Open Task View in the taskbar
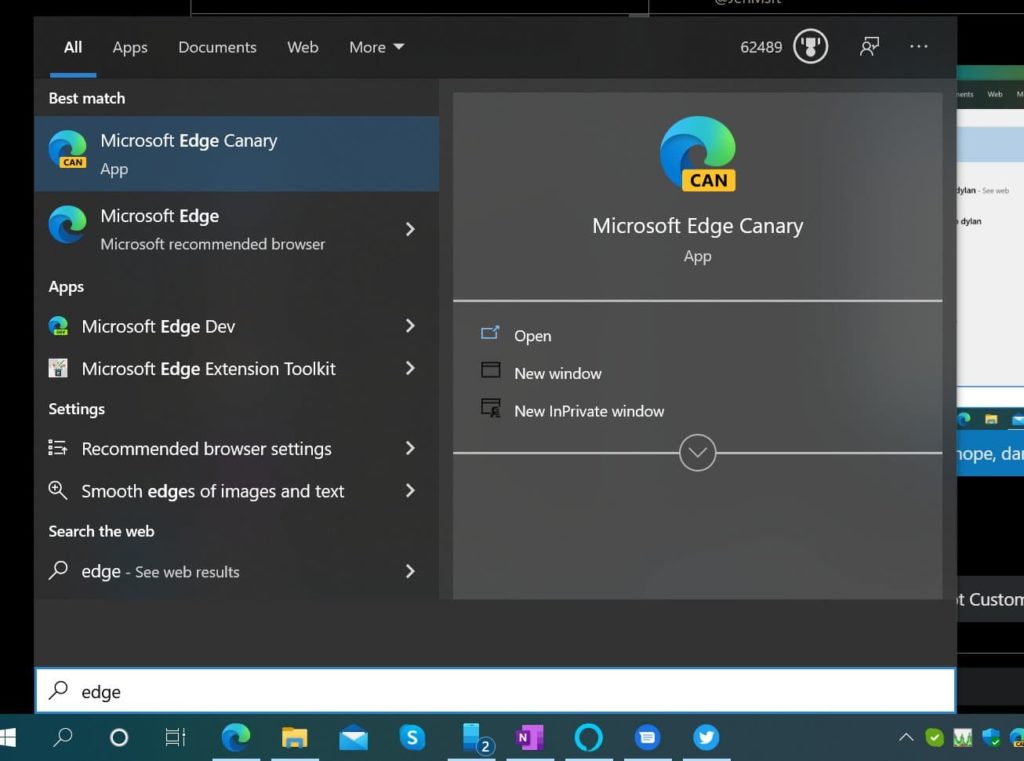Image resolution: width=1024 pixels, height=761 pixels. [176, 738]
